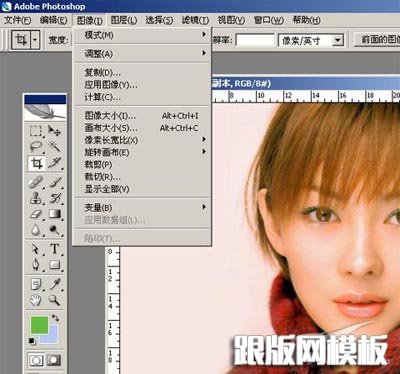
Task: Click the green foreground color swatch
Action: [39, 325]
